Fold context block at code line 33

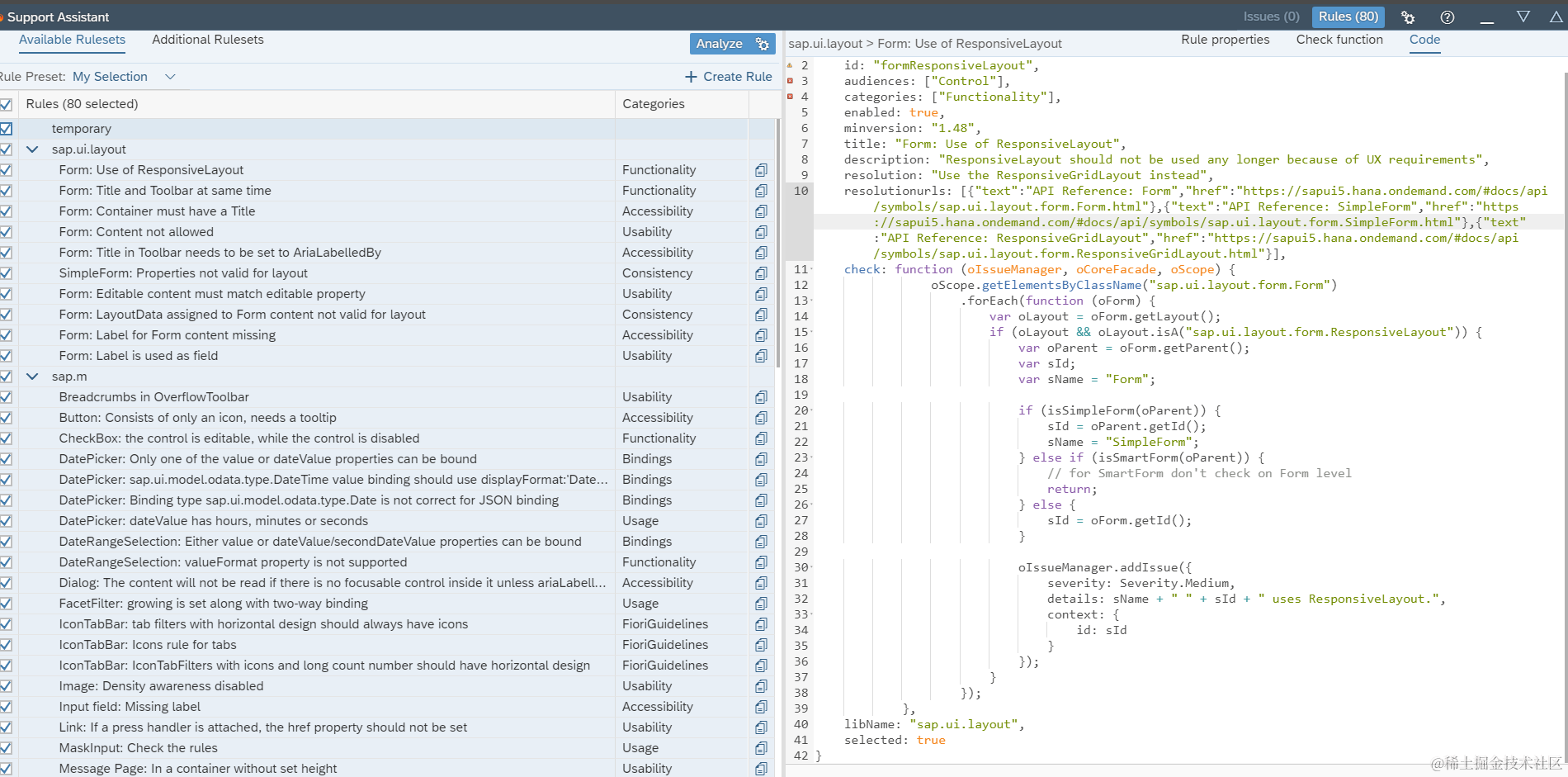click(813, 615)
